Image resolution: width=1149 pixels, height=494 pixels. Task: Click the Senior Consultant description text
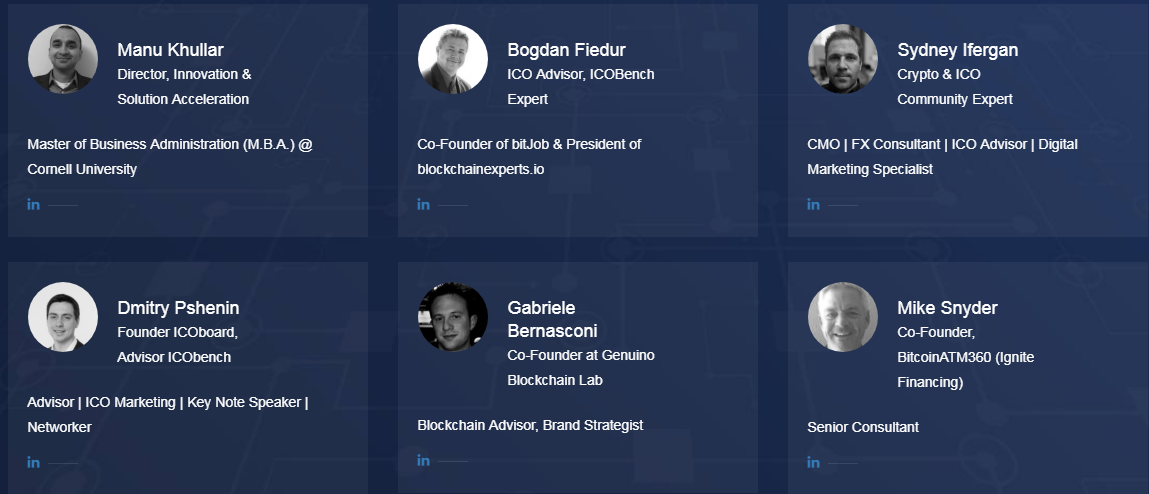click(x=863, y=427)
